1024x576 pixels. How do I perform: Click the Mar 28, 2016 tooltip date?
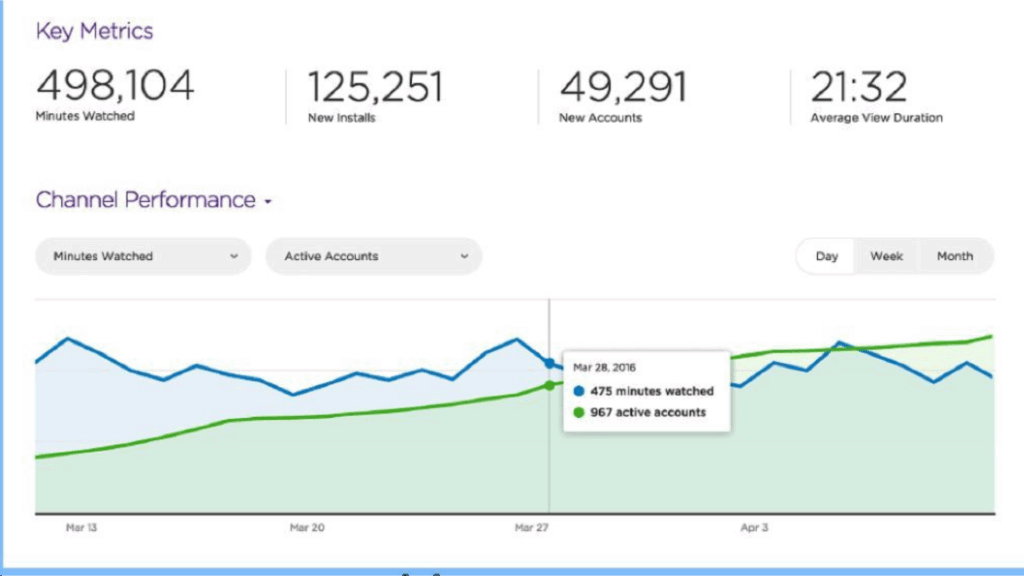(604, 368)
